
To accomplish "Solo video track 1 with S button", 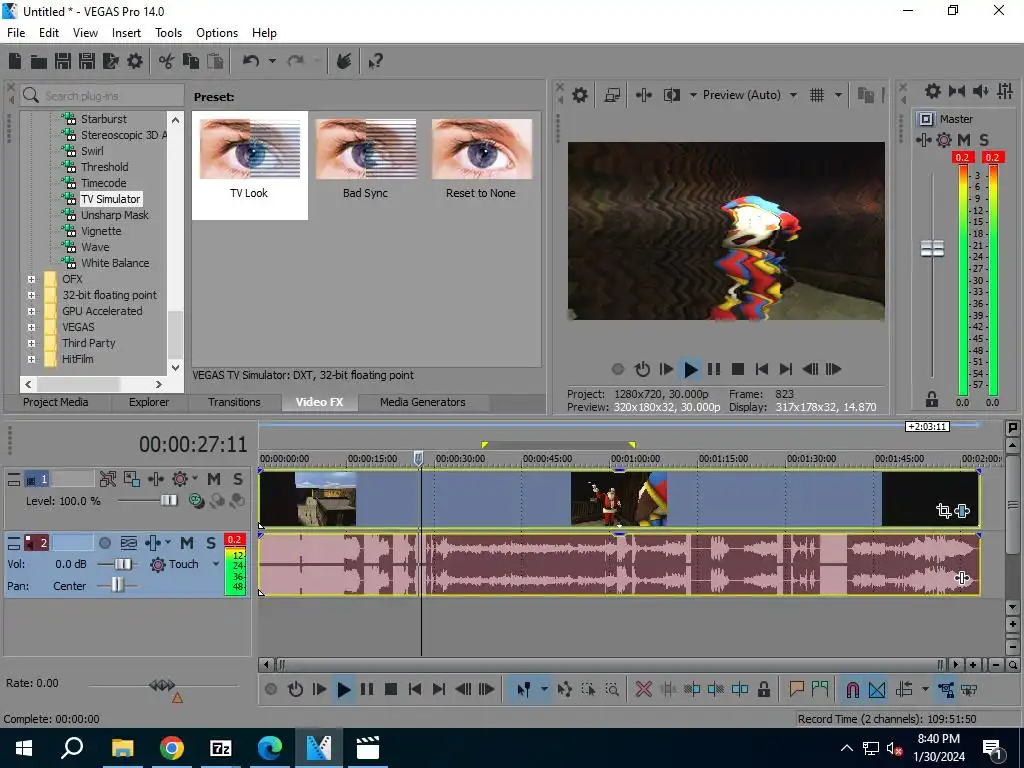I will (x=238, y=479).
